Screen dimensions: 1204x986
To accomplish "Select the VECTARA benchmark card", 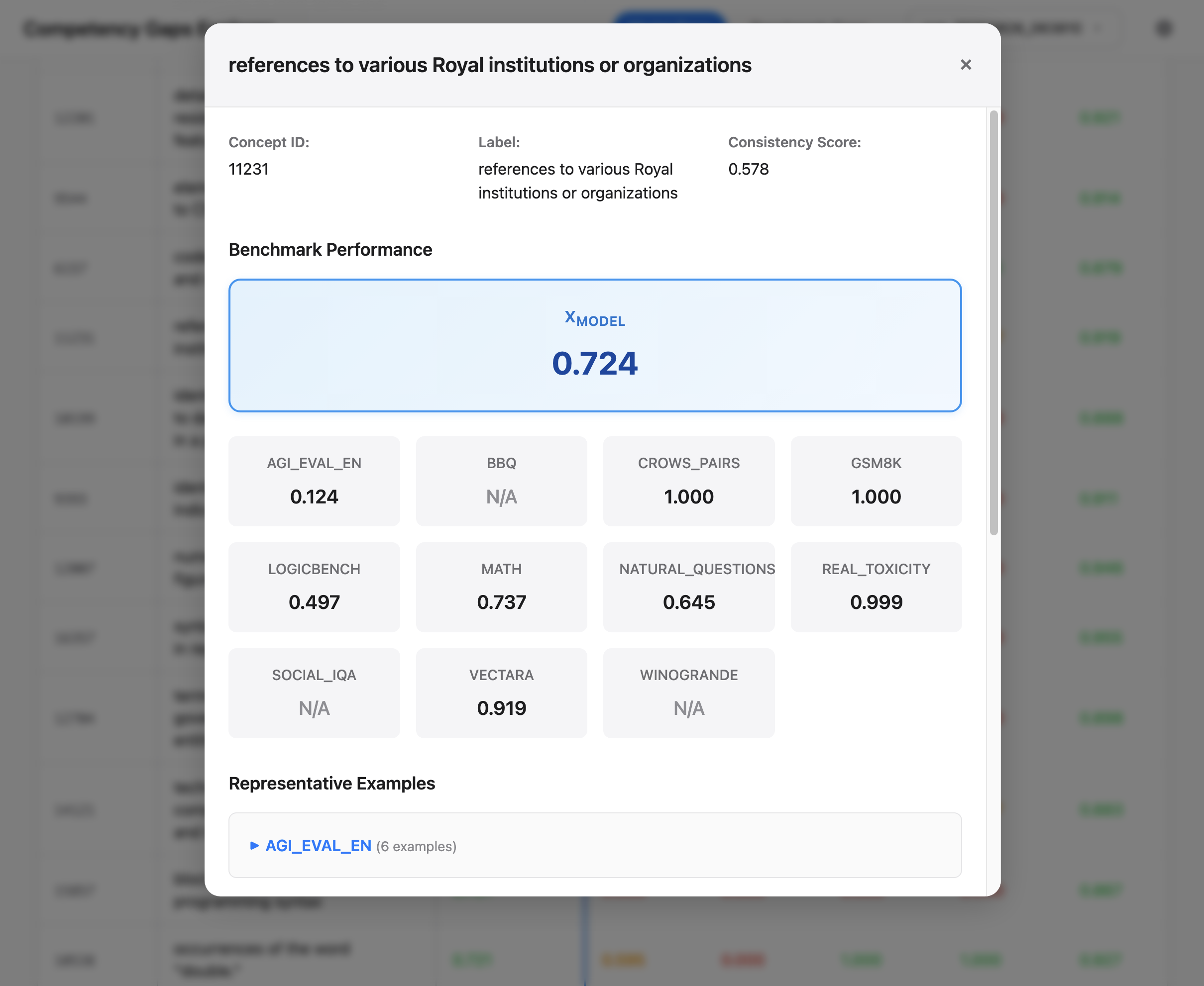I will click(x=501, y=693).
